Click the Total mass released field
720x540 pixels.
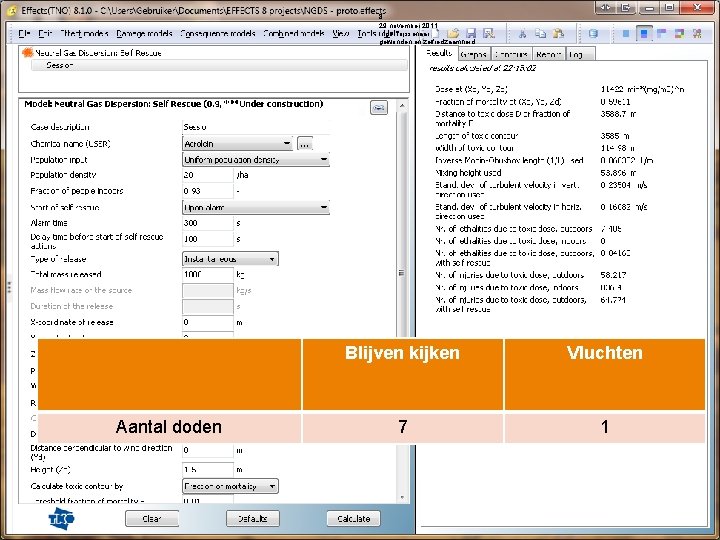point(208,275)
